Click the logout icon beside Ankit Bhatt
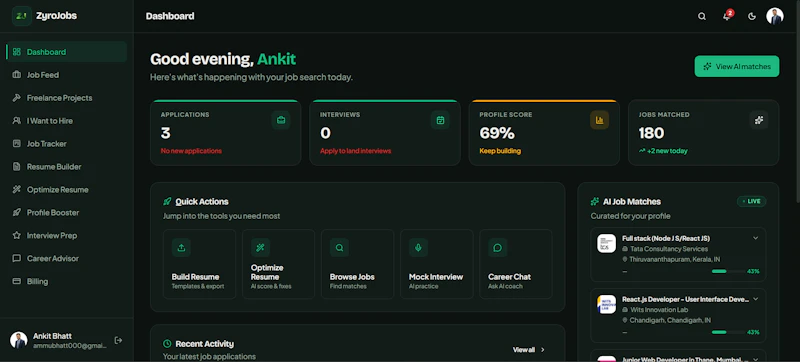This screenshot has height=362, width=800. pyautogui.click(x=118, y=340)
